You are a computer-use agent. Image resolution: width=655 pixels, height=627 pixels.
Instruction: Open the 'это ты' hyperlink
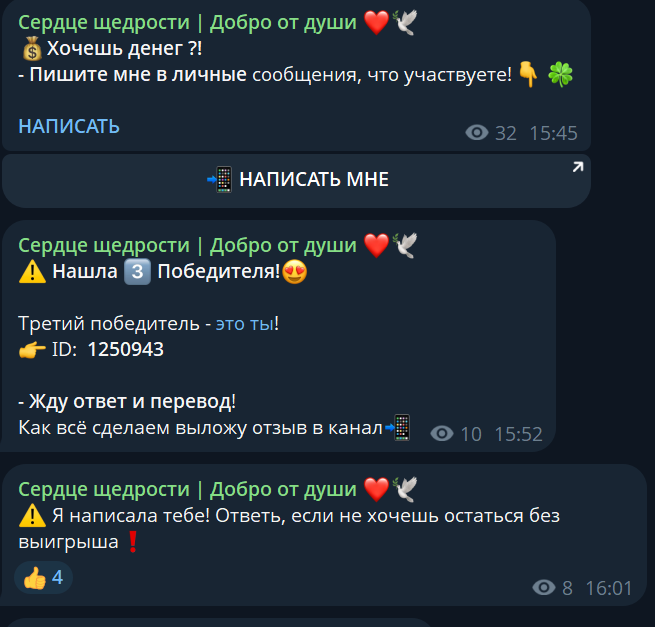coord(245,324)
